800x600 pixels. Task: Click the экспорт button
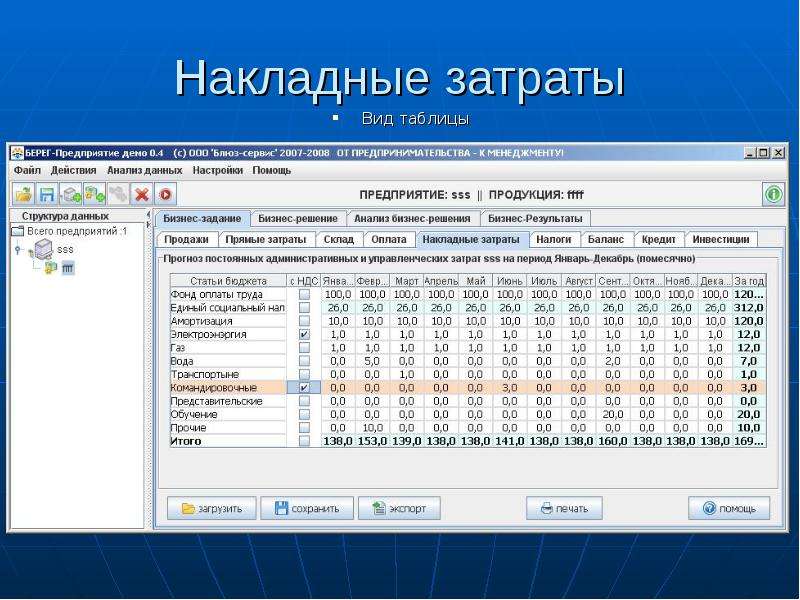point(399,509)
